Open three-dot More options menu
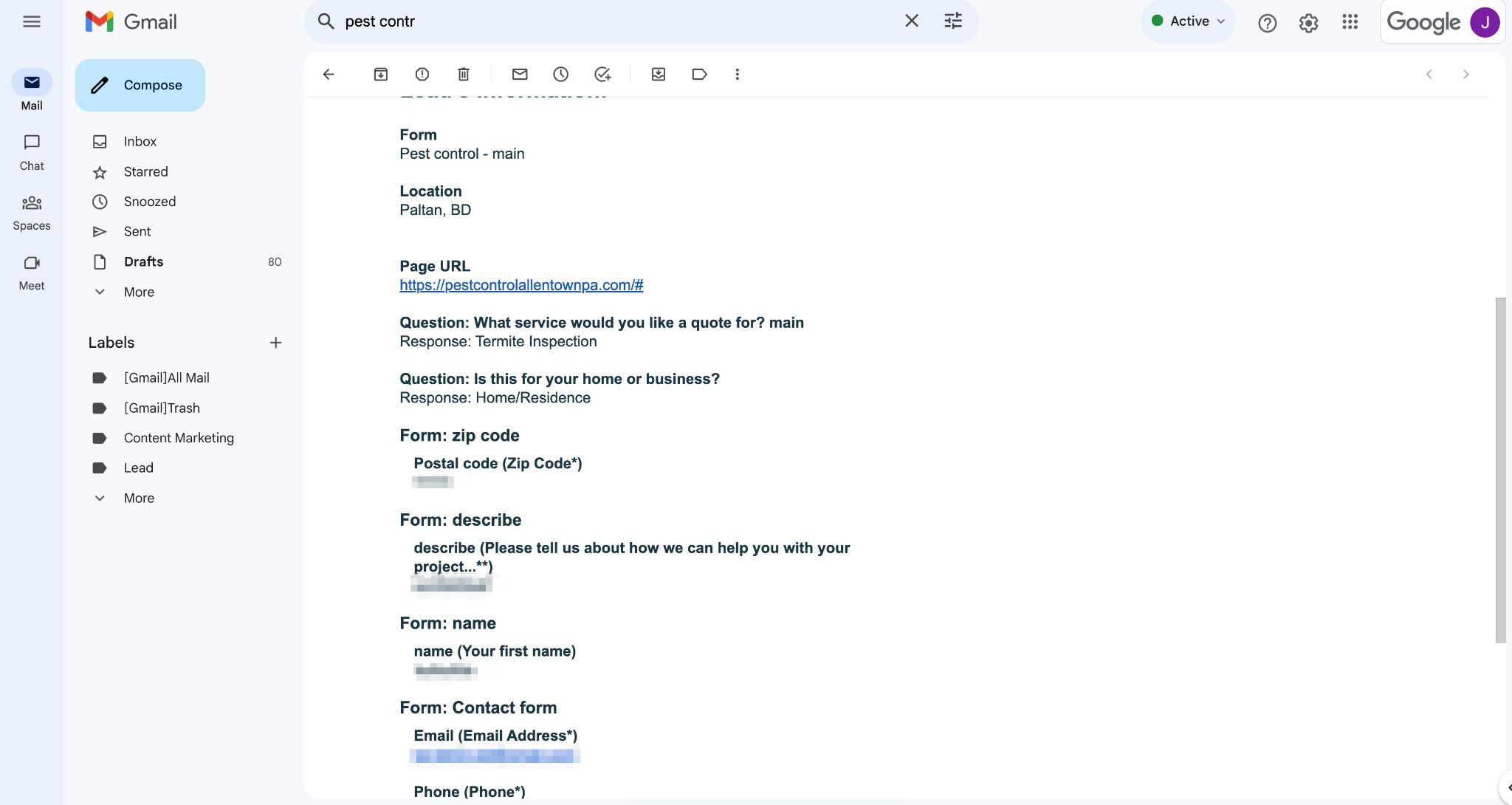 pyautogui.click(x=737, y=74)
